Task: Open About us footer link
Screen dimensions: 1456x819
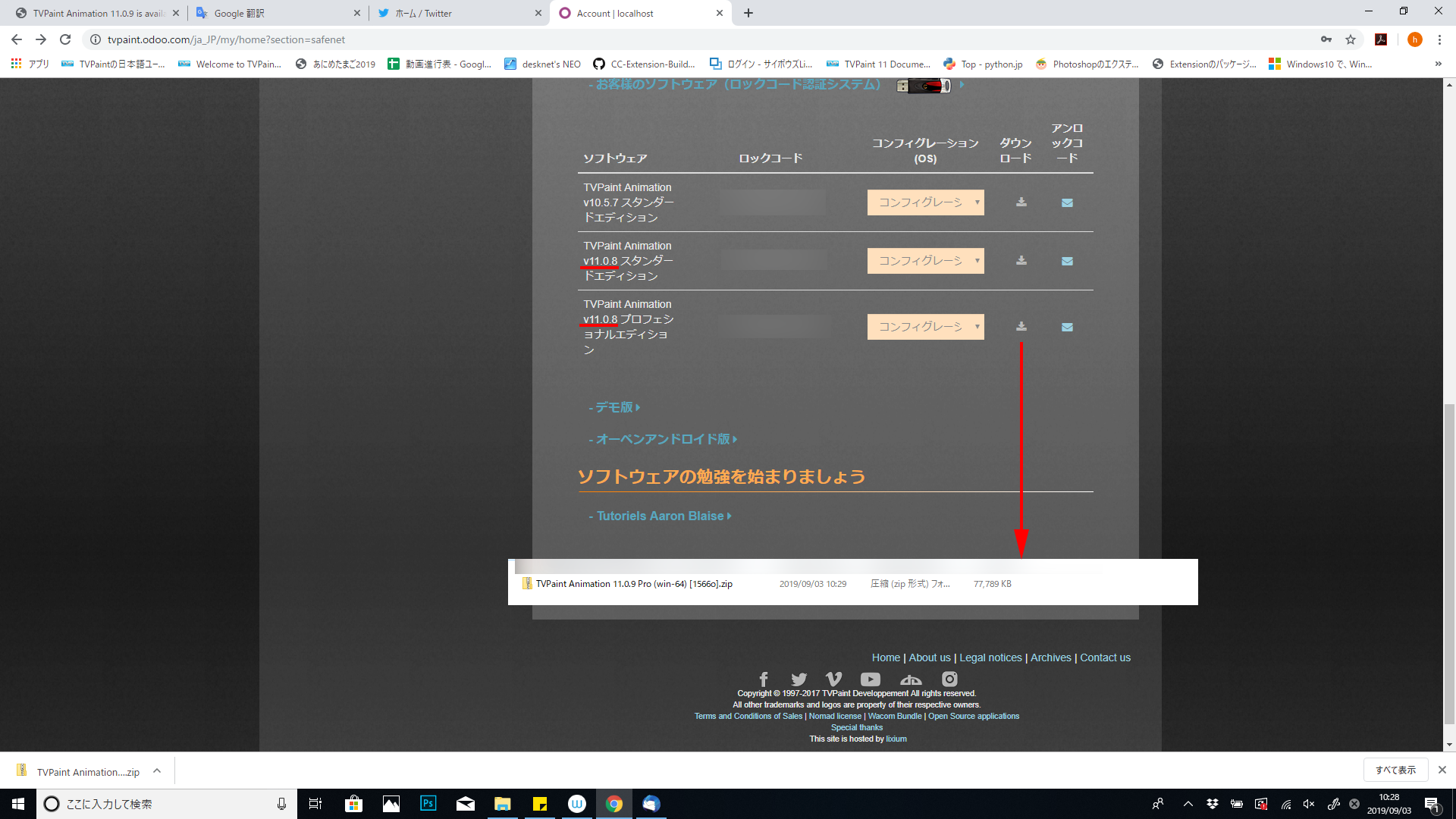Action: point(930,657)
